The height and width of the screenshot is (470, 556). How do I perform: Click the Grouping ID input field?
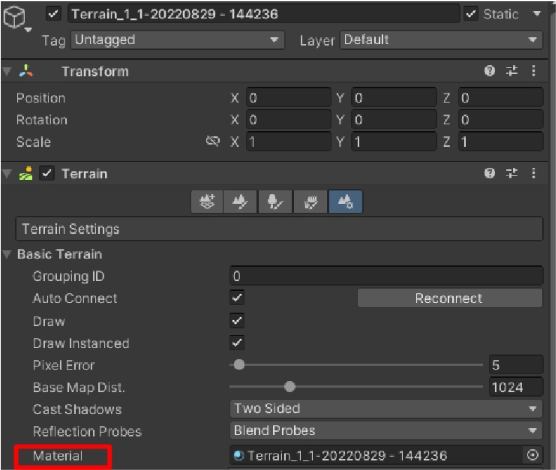point(386,276)
